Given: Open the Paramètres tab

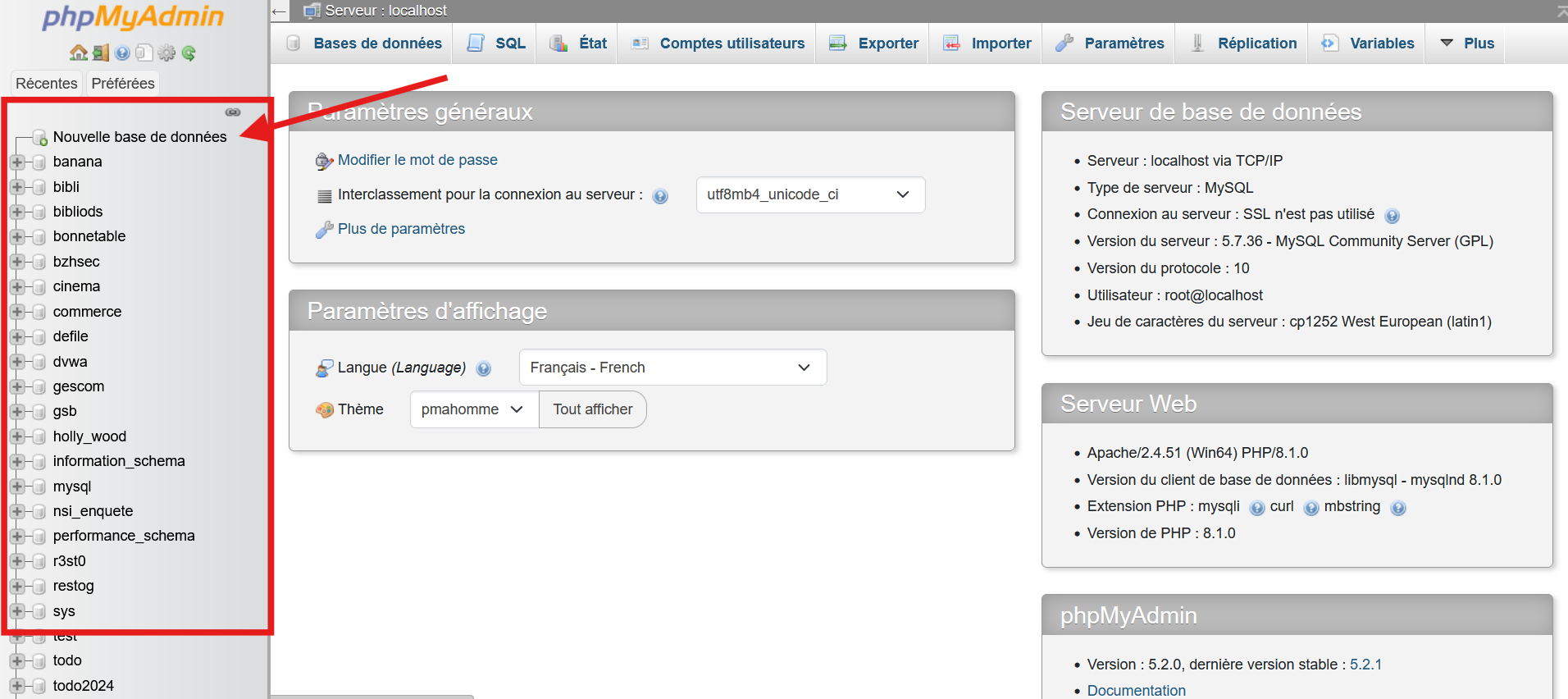Looking at the screenshot, I should click(x=1110, y=43).
